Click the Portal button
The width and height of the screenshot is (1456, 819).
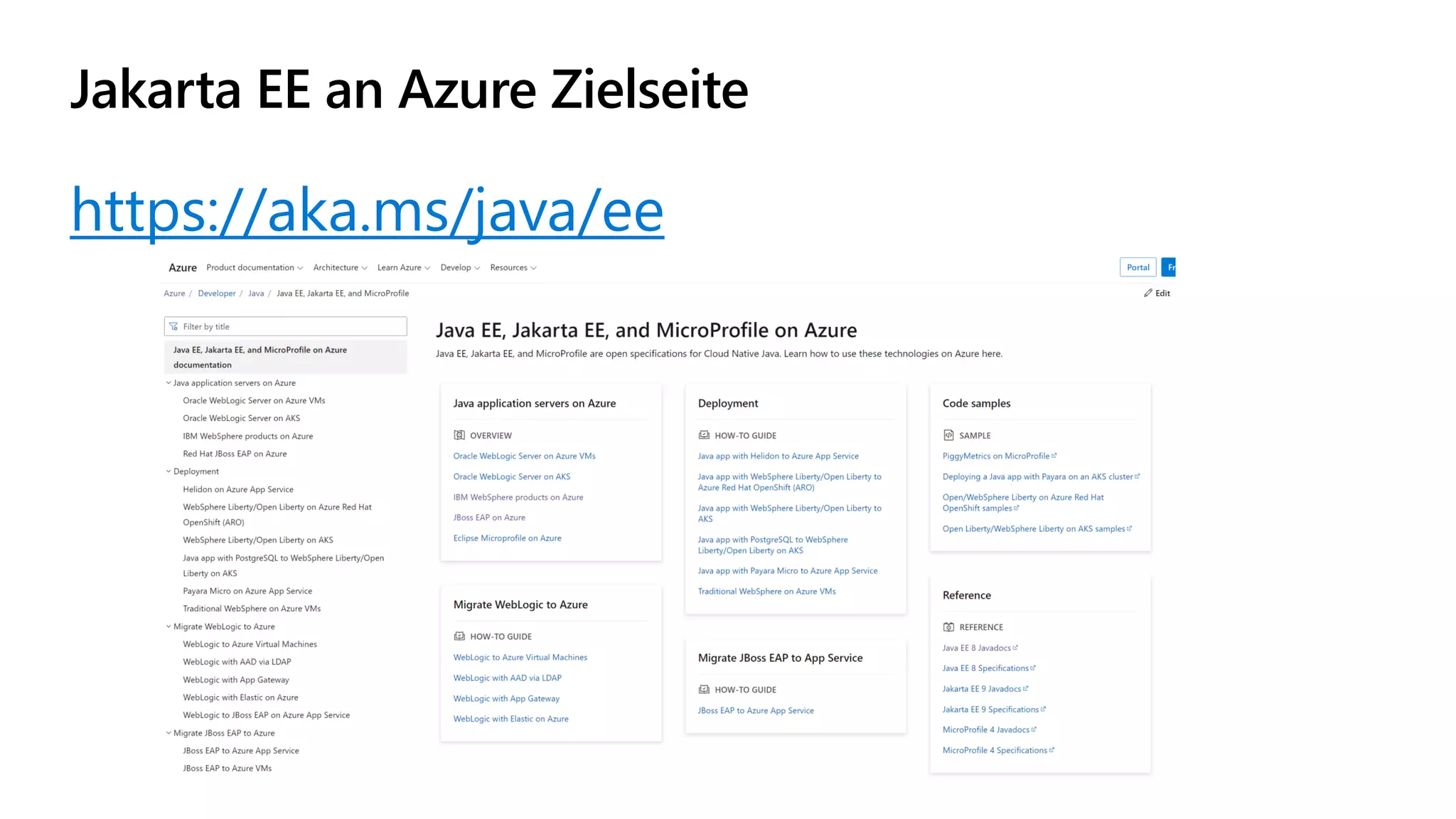point(1137,267)
